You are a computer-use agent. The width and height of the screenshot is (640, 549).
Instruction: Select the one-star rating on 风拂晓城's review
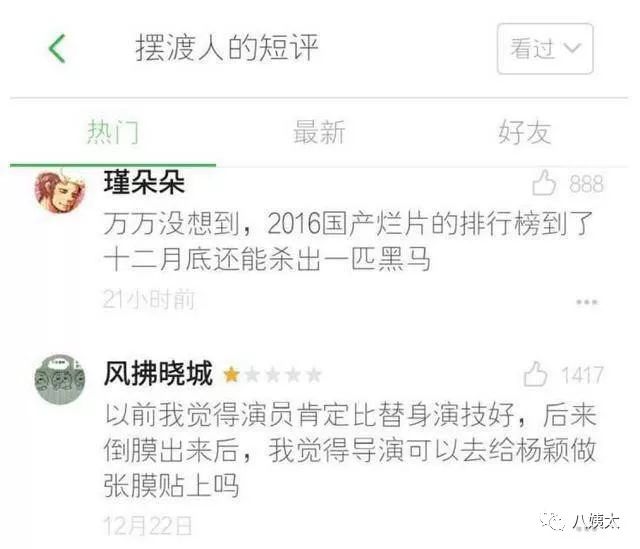point(231,374)
